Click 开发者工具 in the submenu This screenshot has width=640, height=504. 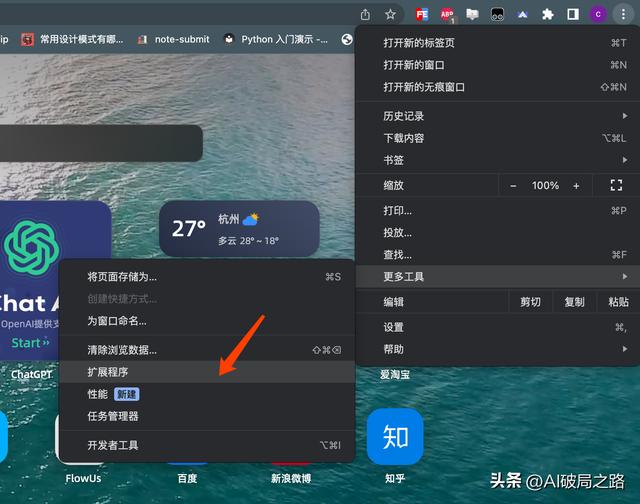coord(113,445)
